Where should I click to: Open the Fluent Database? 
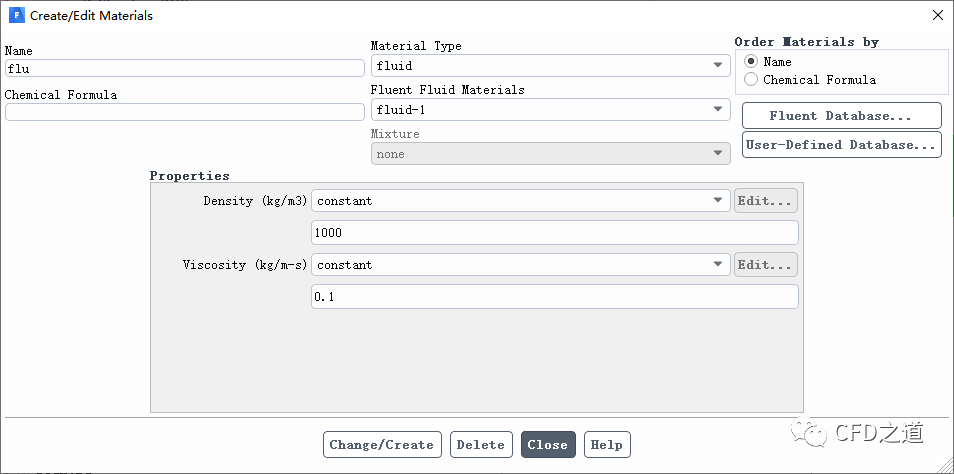841,116
